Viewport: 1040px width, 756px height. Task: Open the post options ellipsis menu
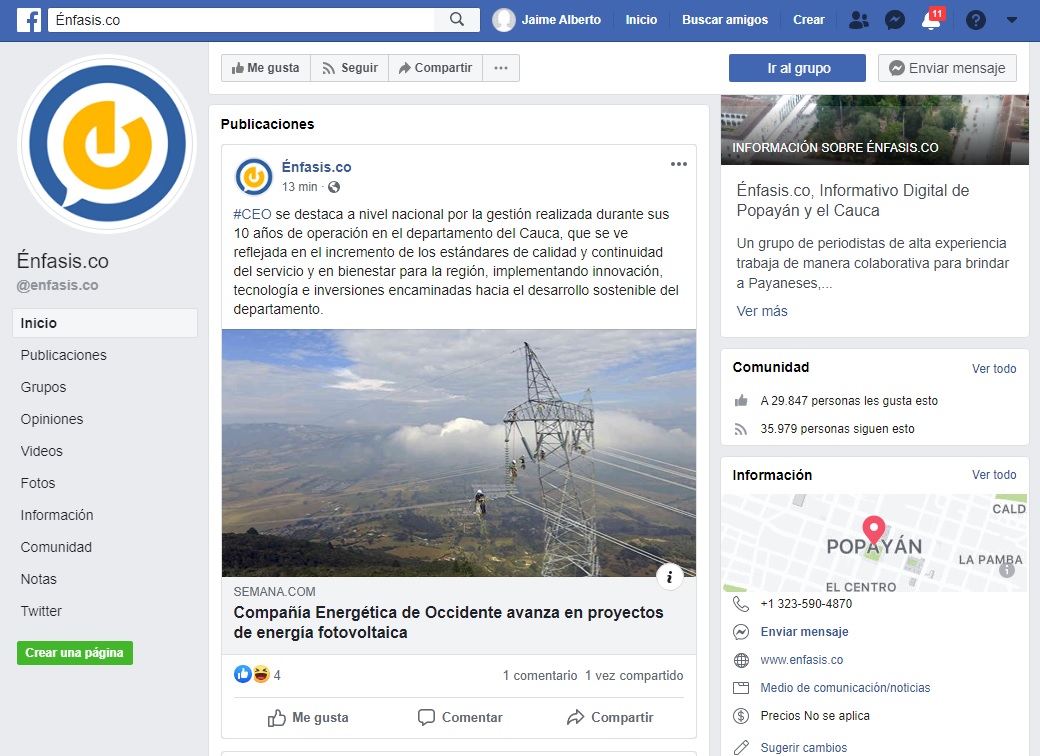click(679, 164)
